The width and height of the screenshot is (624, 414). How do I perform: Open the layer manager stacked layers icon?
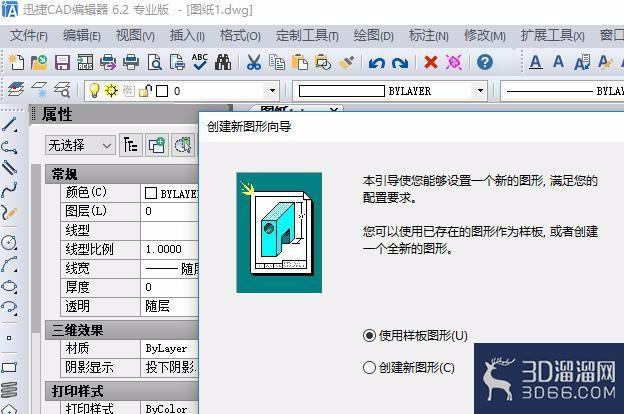pyautogui.click(x=15, y=90)
